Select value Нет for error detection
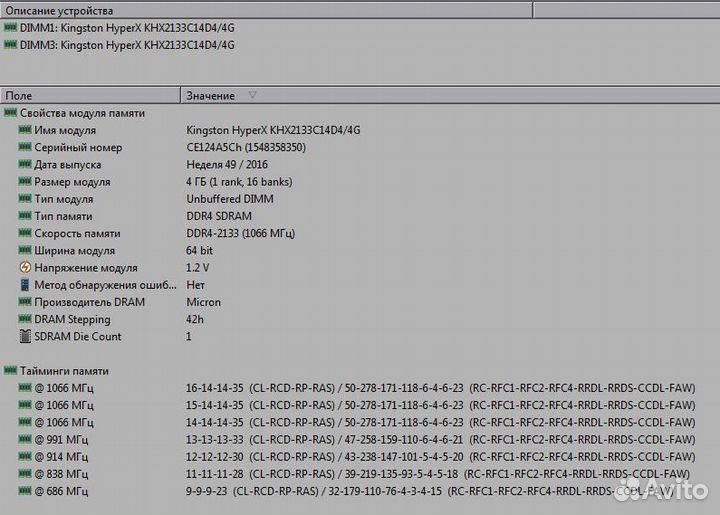The image size is (720, 515). tap(196, 285)
